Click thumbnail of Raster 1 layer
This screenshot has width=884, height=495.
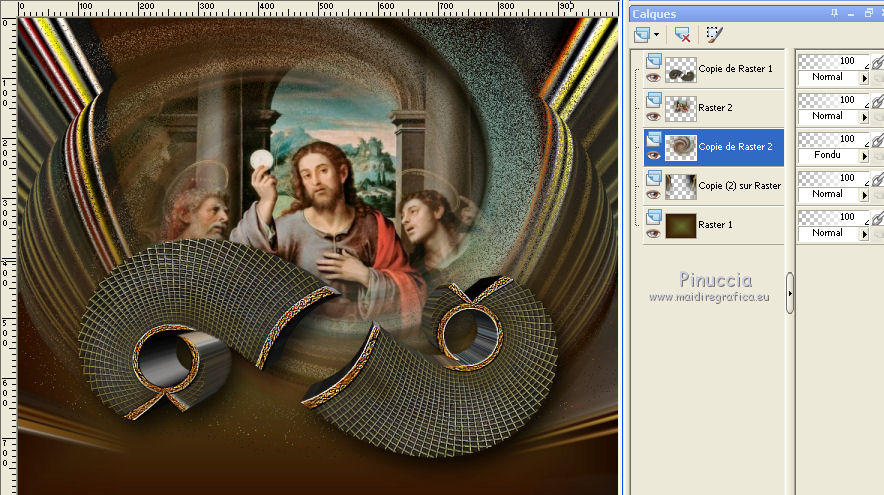(x=680, y=226)
